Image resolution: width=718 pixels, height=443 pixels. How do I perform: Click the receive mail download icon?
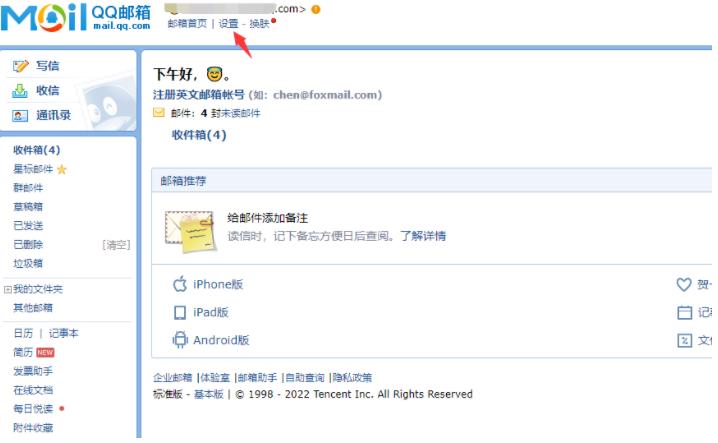20,91
